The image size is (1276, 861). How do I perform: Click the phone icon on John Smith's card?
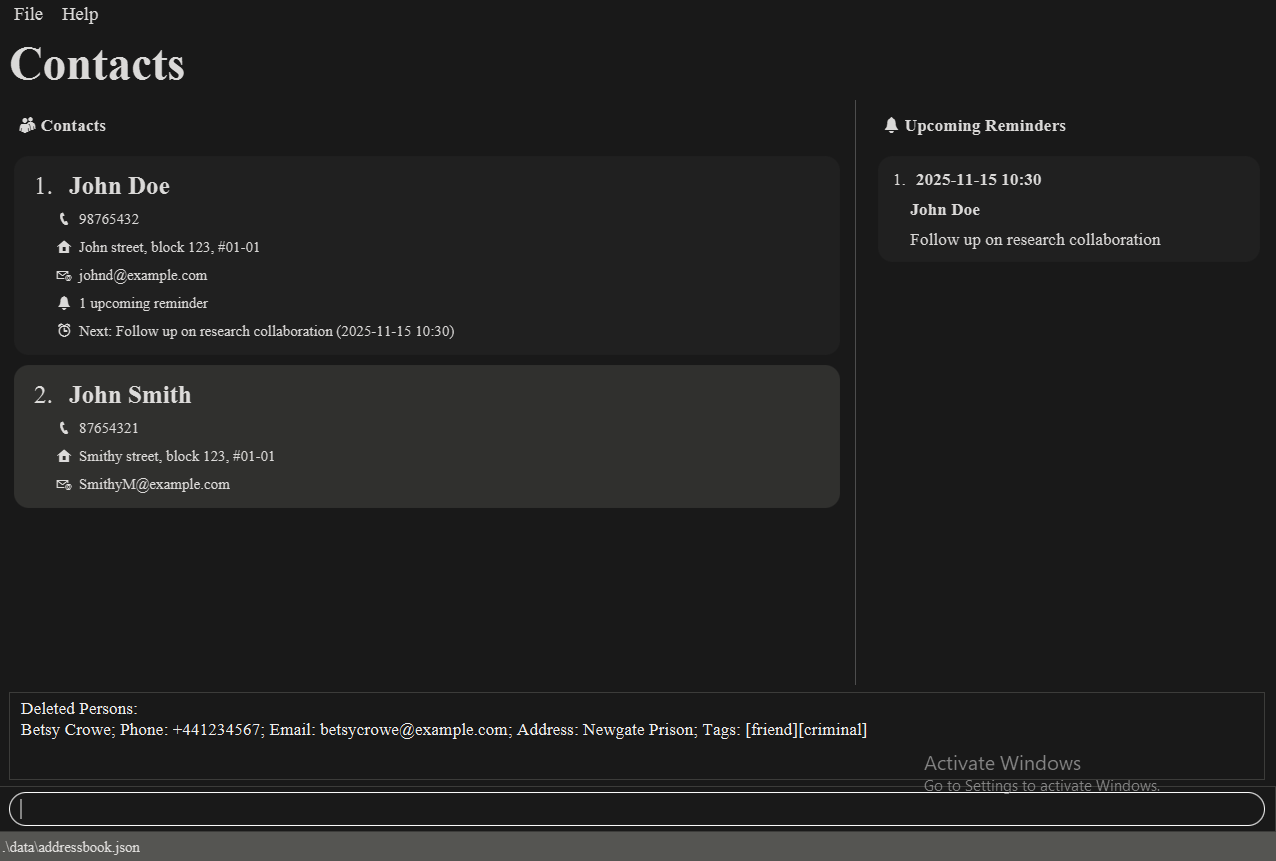pos(64,428)
